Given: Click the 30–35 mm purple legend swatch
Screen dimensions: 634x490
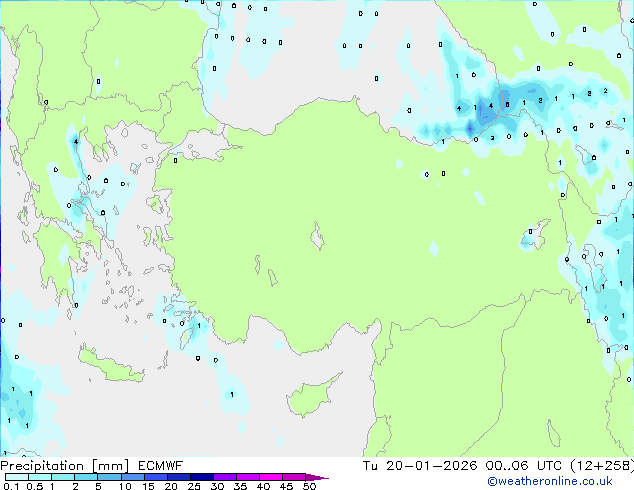Looking at the screenshot, I should (x=225, y=477).
